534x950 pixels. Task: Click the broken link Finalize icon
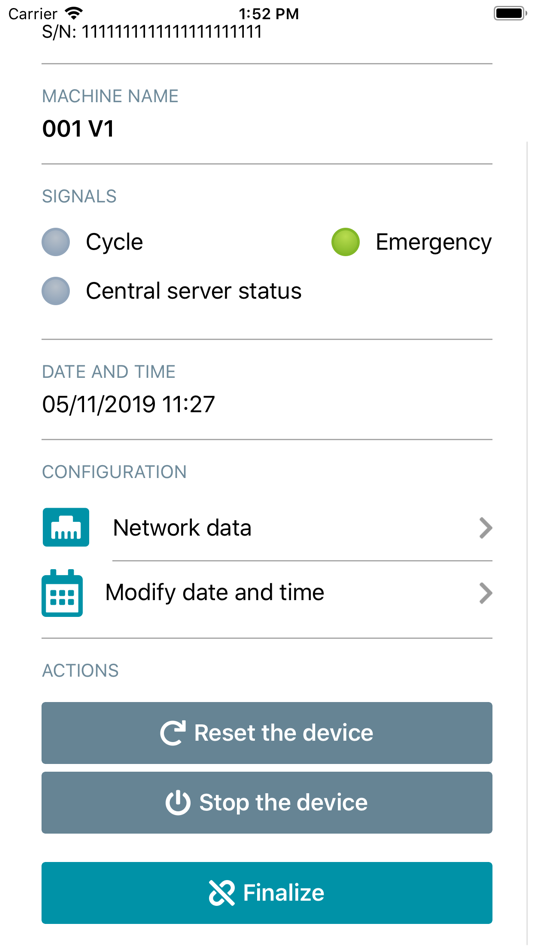pos(221,892)
